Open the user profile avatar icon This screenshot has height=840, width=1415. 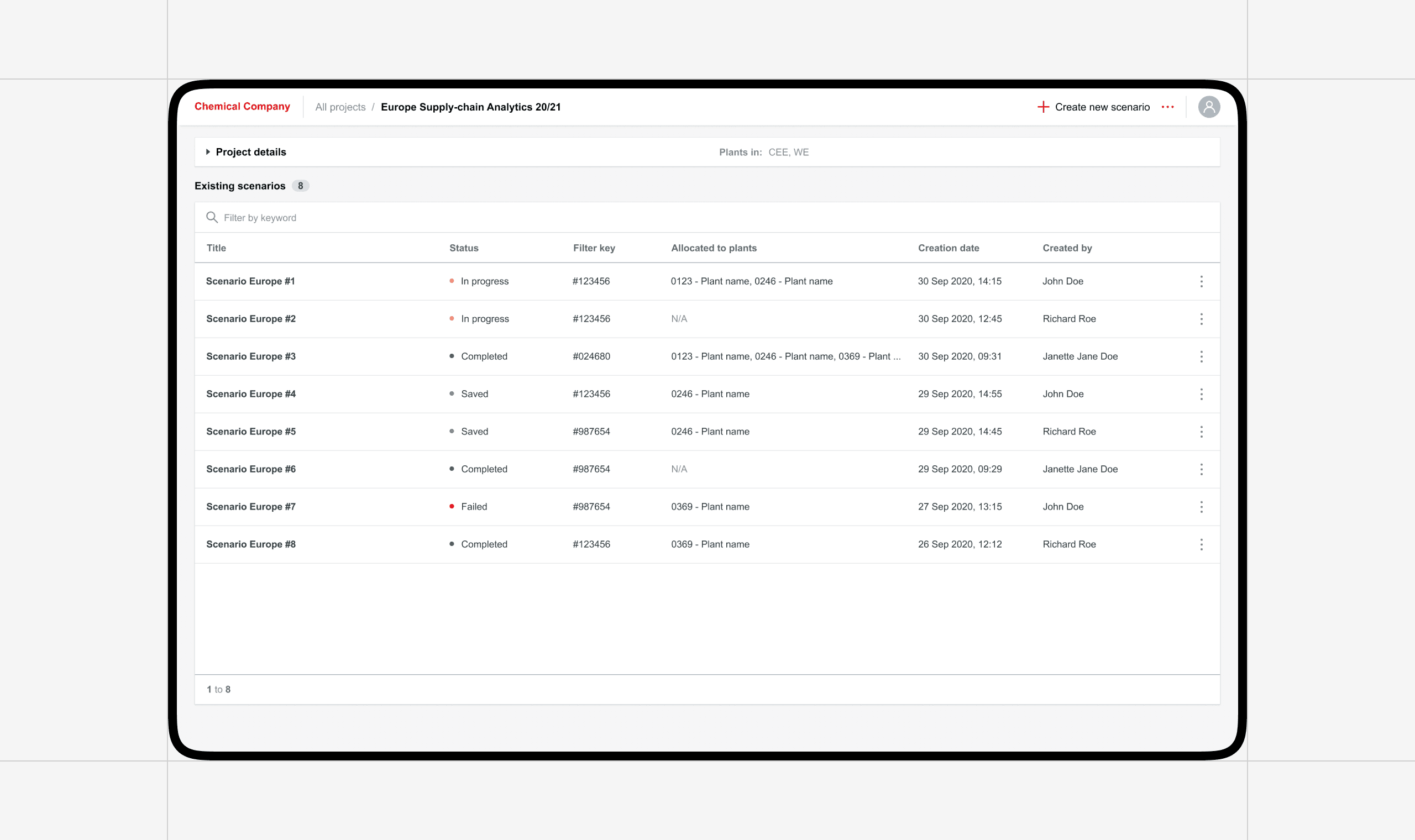[x=1208, y=107]
